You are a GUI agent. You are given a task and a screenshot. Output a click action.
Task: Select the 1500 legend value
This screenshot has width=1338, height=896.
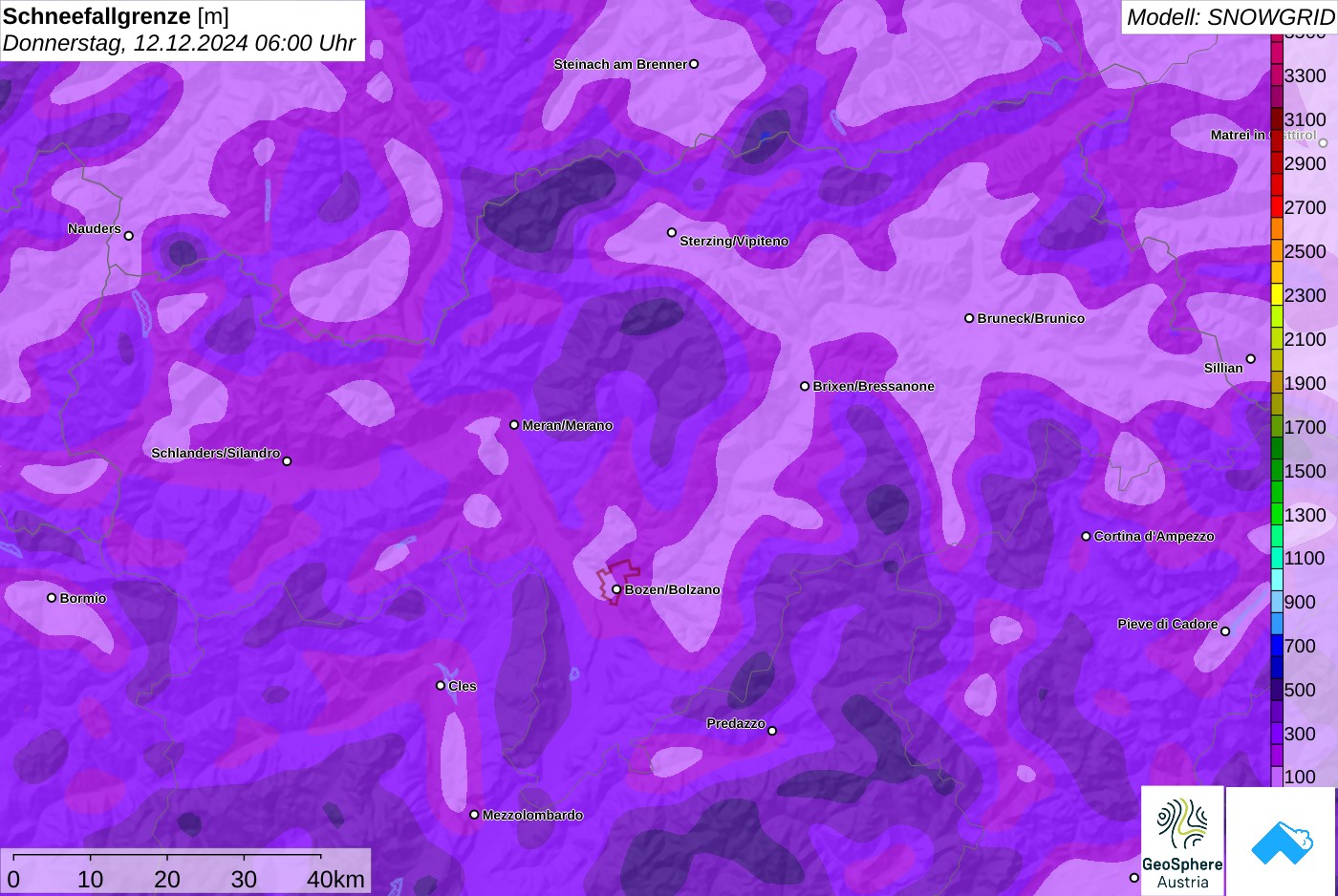click(x=1306, y=471)
